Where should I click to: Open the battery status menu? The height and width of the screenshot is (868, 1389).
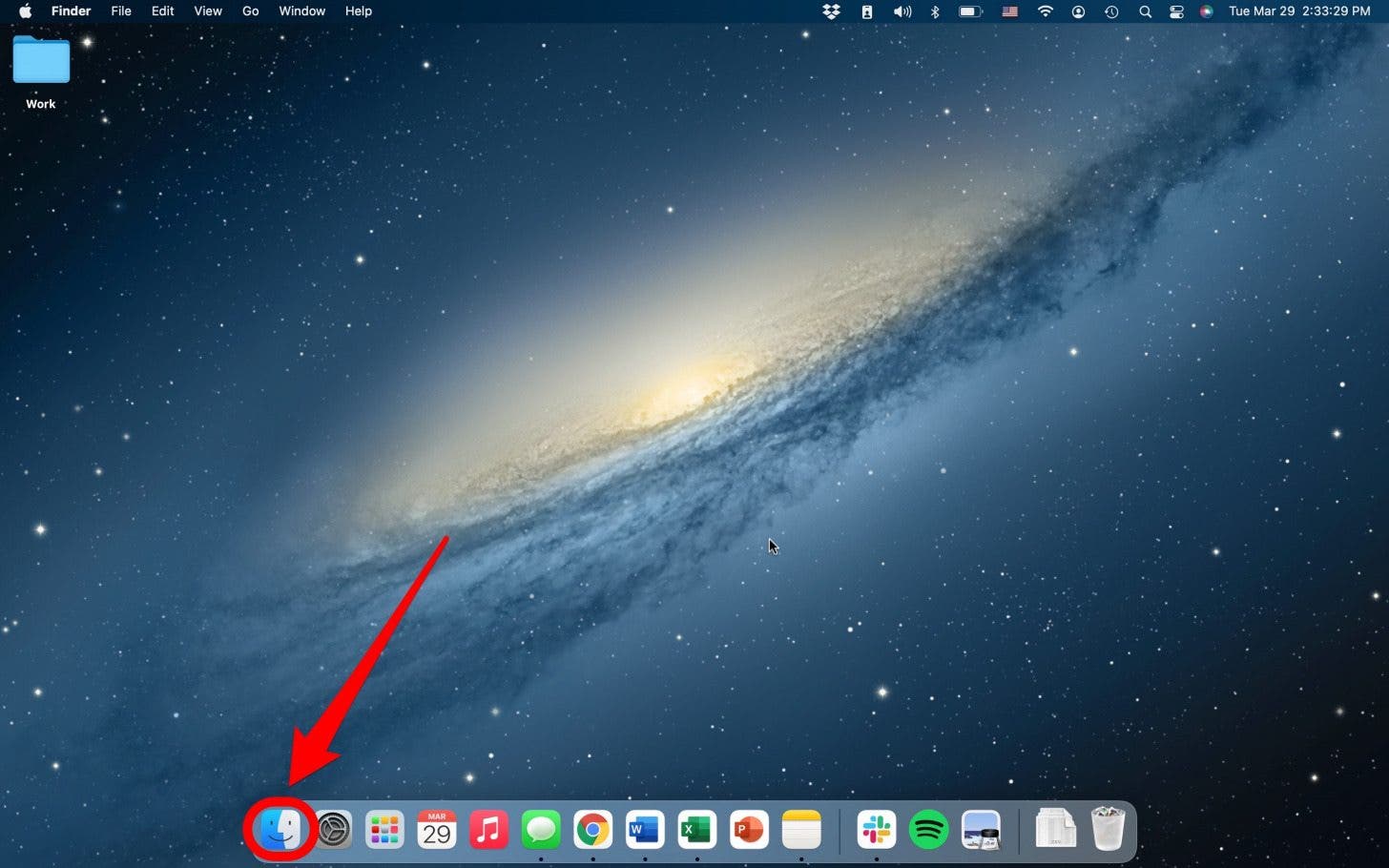(970, 11)
